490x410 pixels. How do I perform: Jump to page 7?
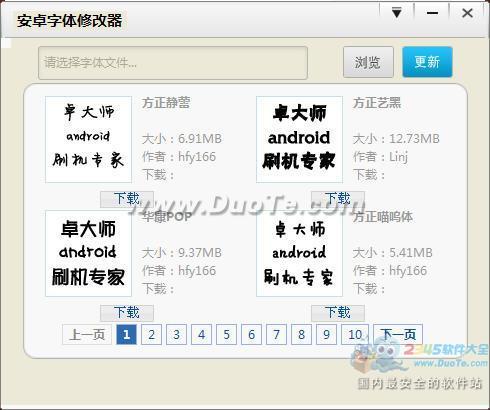[x=276, y=334]
